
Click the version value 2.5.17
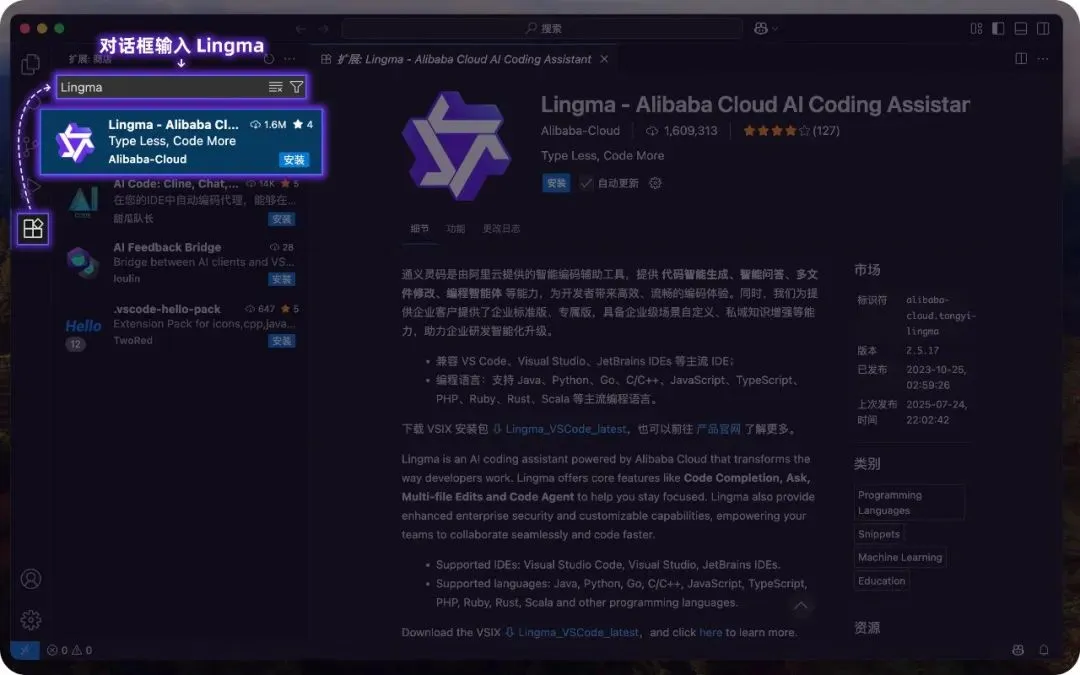(922, 351)
